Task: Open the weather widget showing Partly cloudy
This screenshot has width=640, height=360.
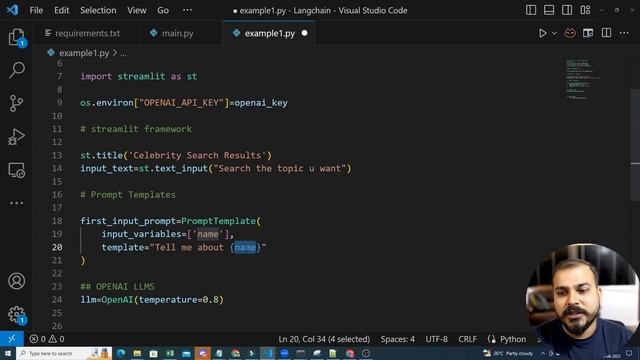Action: (x=508, y=353)
